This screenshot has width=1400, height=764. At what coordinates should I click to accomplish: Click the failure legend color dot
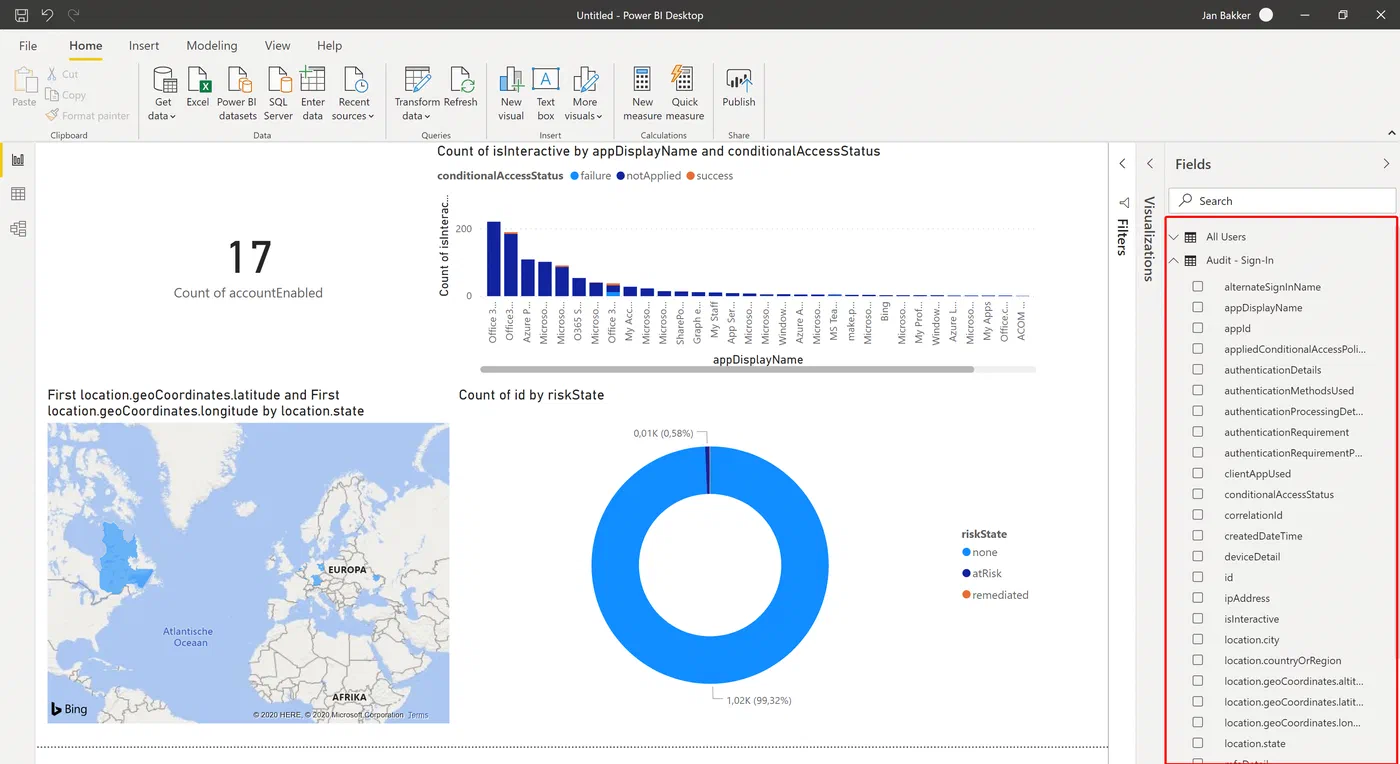(x=574, y=176)
